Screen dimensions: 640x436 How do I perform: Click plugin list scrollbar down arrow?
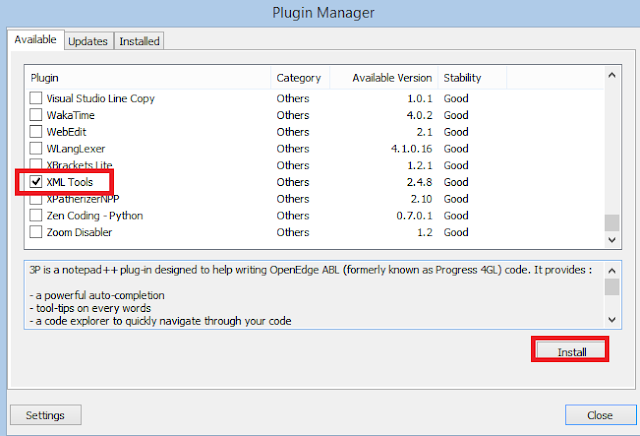tap(612, 240)
